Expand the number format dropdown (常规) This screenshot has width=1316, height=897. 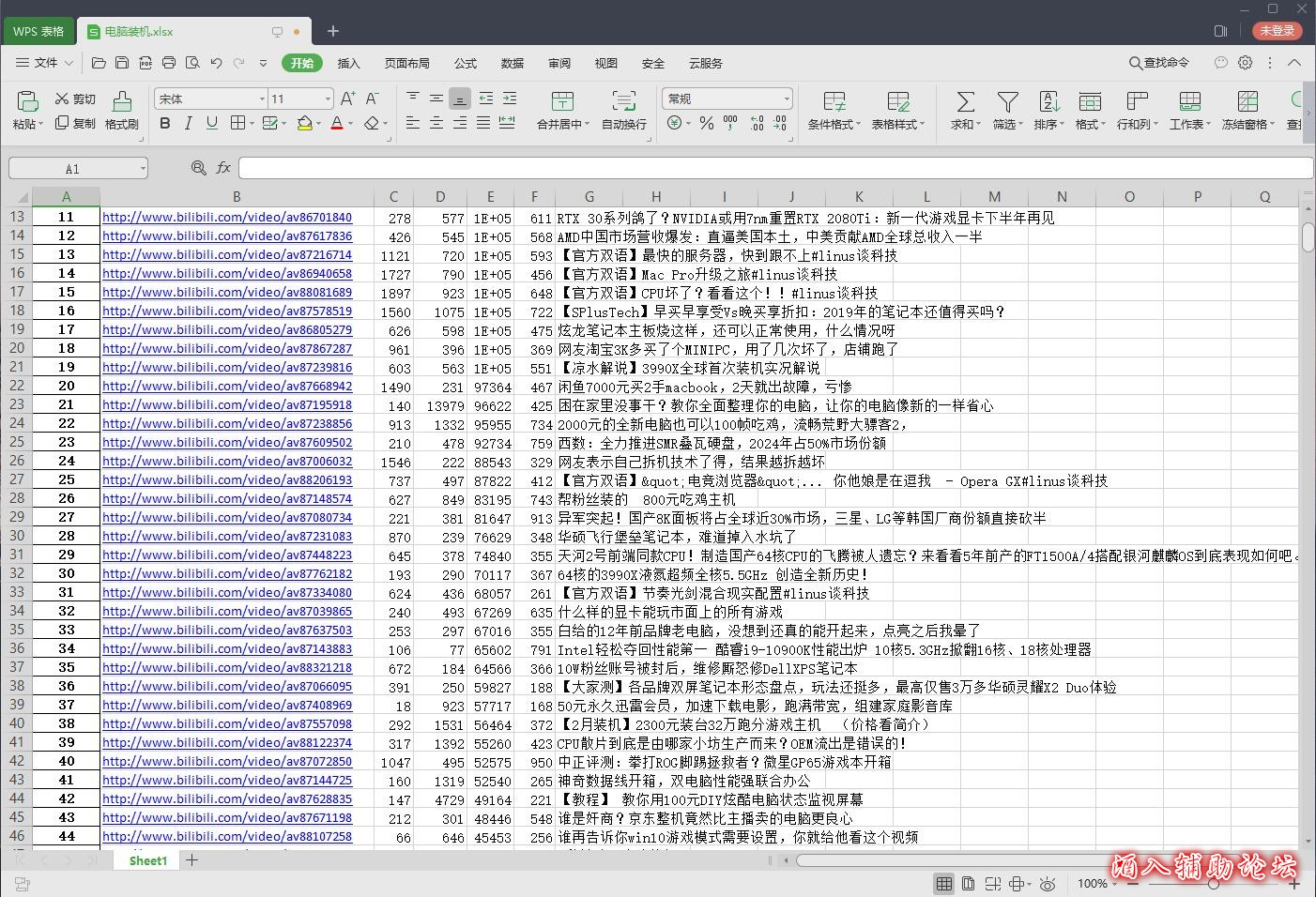tap(786, 99)
